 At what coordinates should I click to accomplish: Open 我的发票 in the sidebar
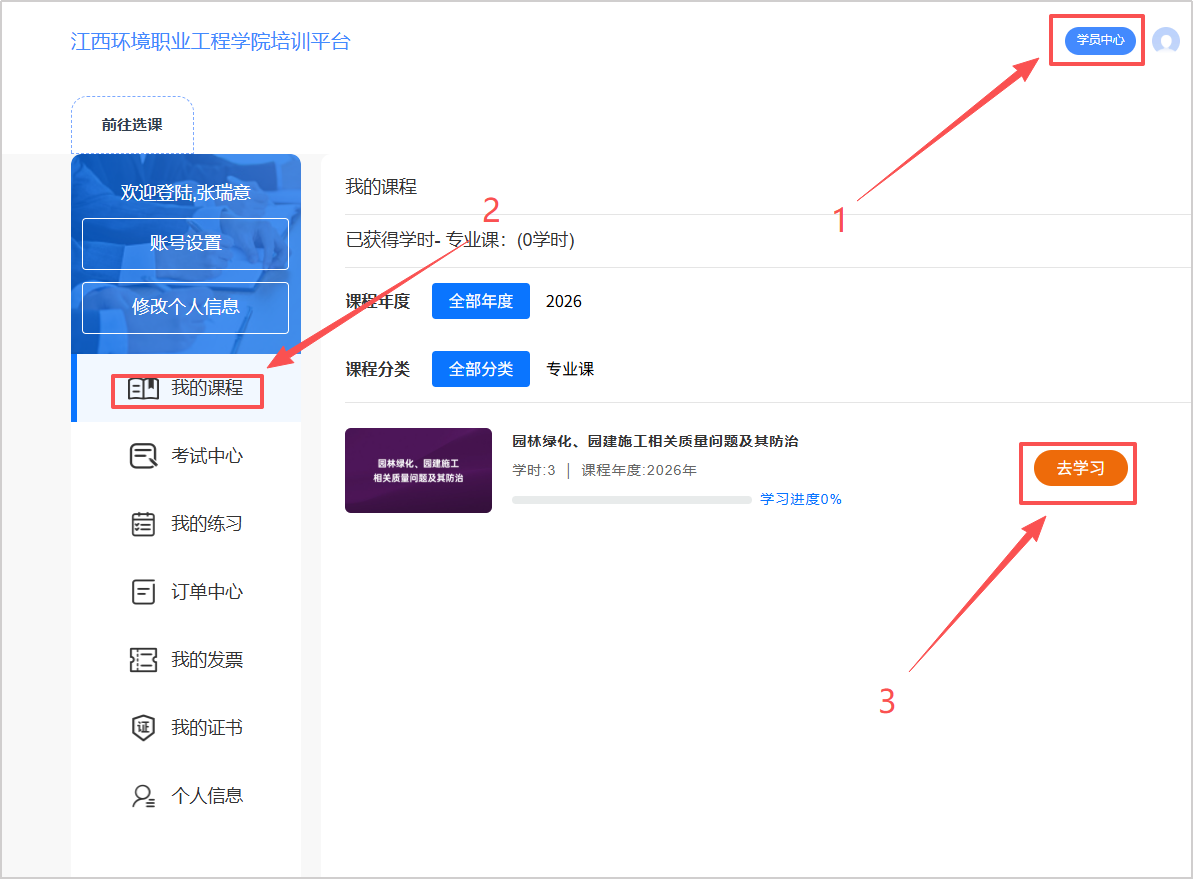187,660
